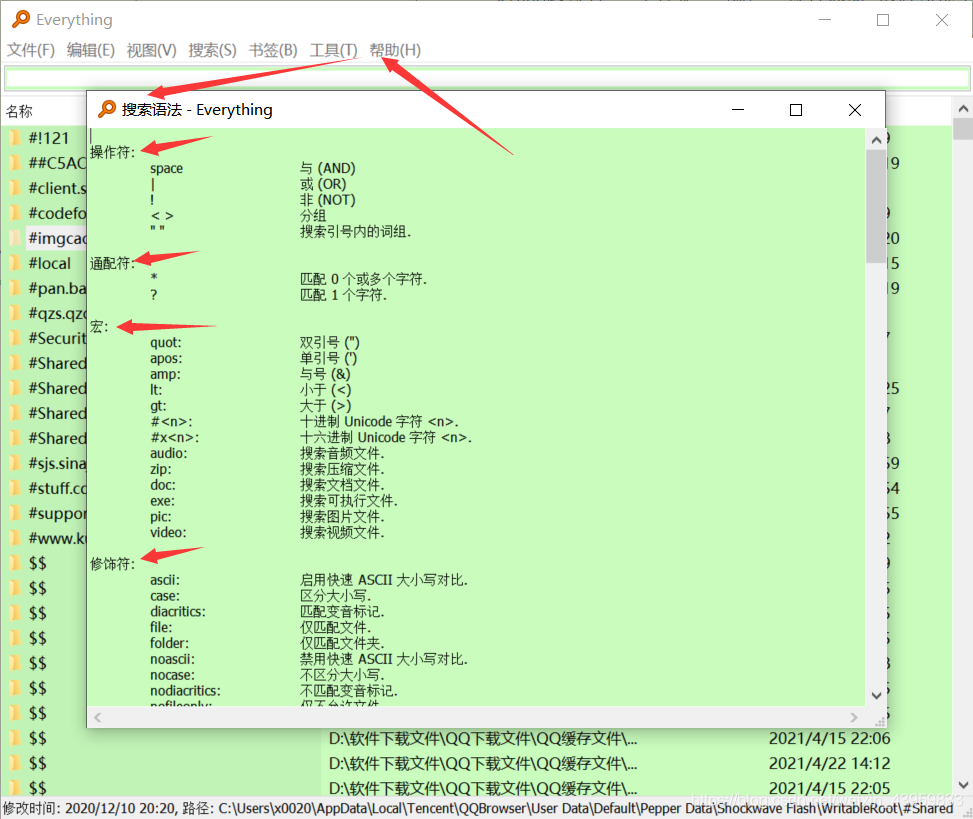This screenshot has height=819, width=973.
Task: Click the Everything main search input box
Action: pyautogui.click(x=487, y=79)
